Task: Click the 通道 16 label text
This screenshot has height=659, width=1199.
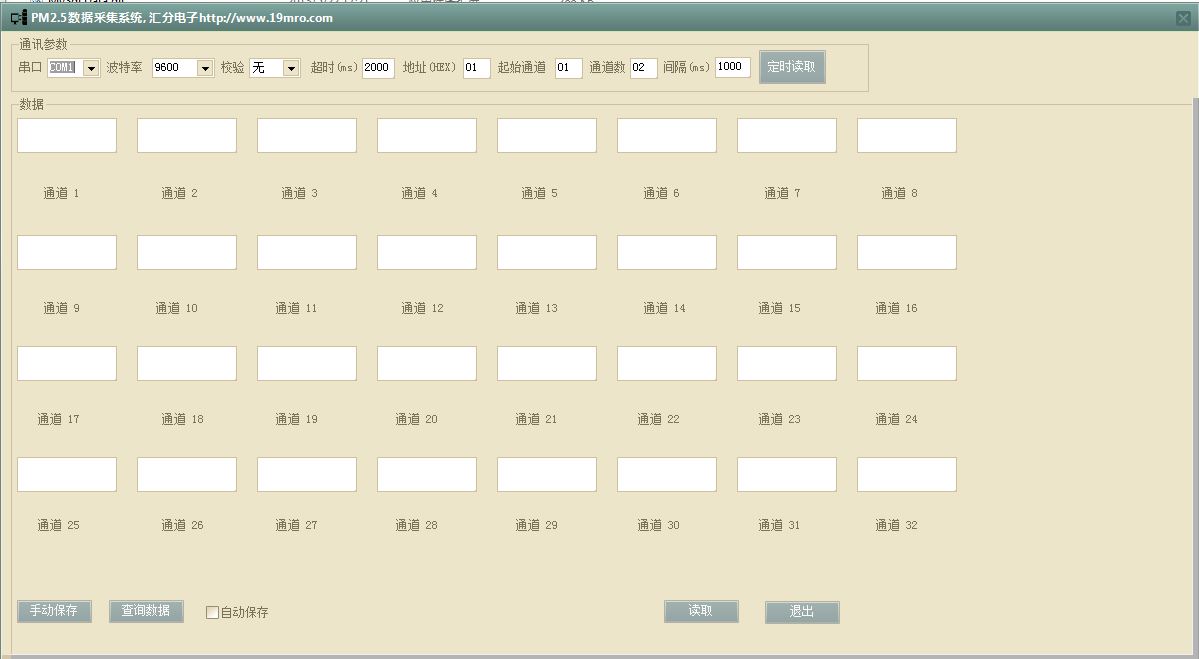Action: pyautogui.click(x=896, y=308)
